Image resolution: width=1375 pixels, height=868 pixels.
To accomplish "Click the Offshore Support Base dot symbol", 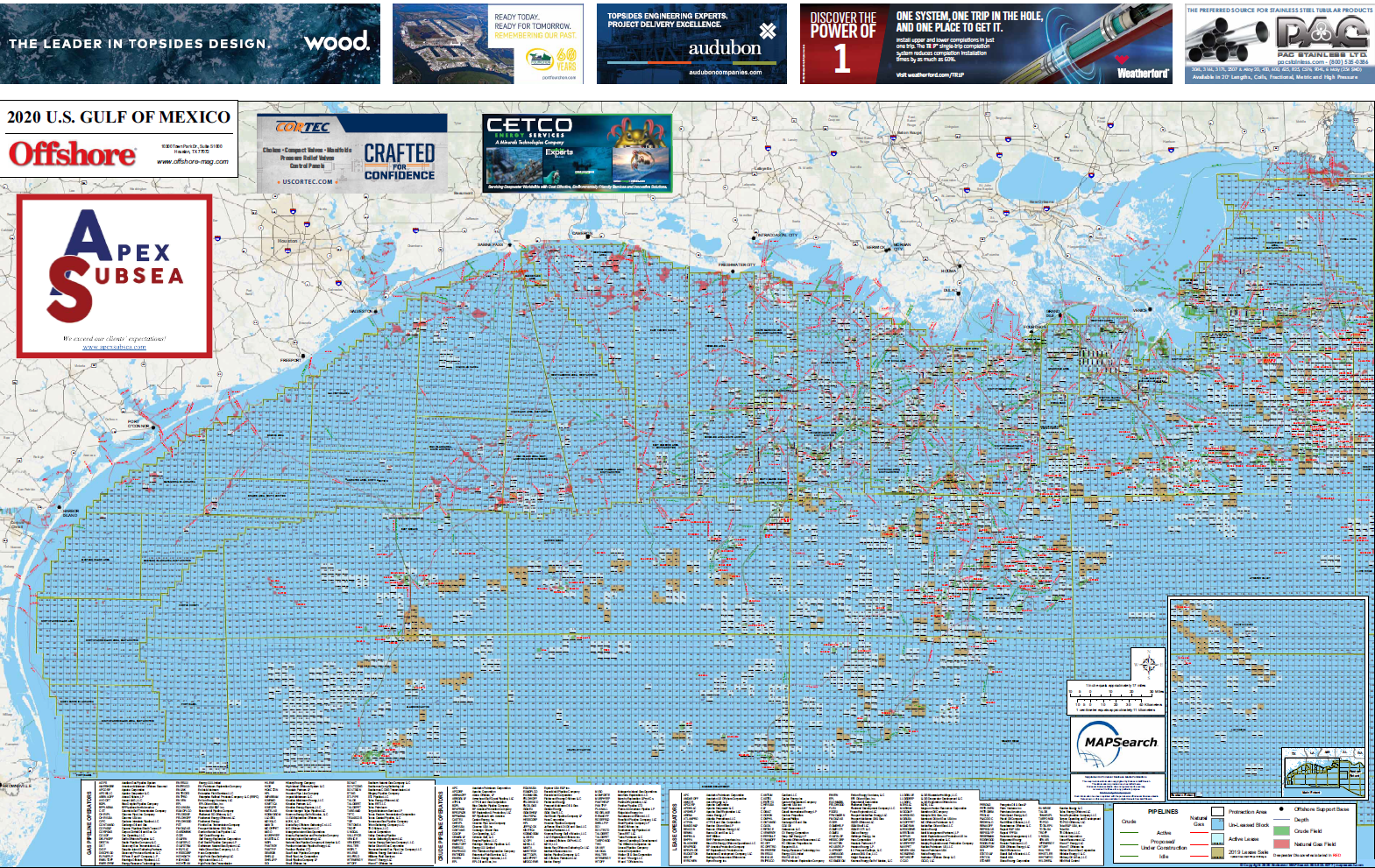I will pyautogui.click(x=1281, y=808).
